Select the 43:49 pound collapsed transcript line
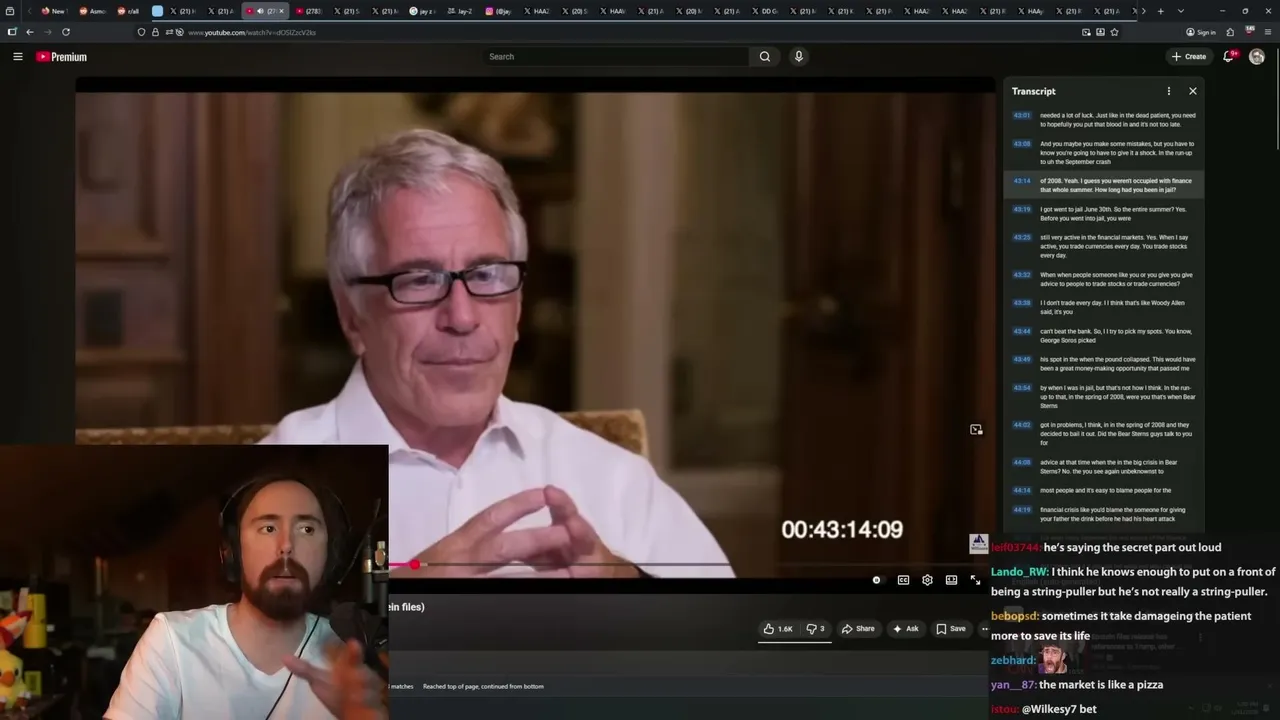1280x720 pixels. tap(1104, 364)
